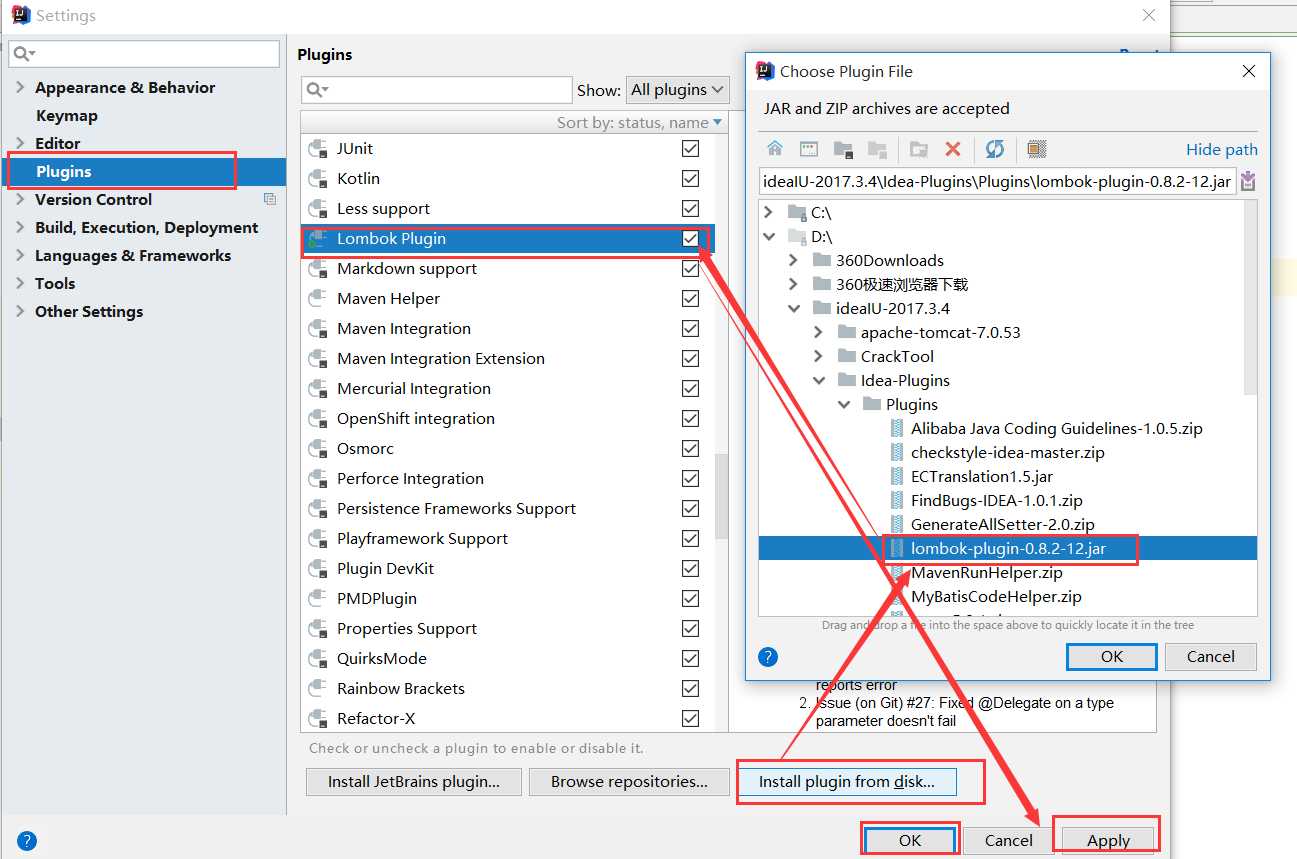Click the Hide path link
The image size is (1297, 859).
[x=1221, y=149]
